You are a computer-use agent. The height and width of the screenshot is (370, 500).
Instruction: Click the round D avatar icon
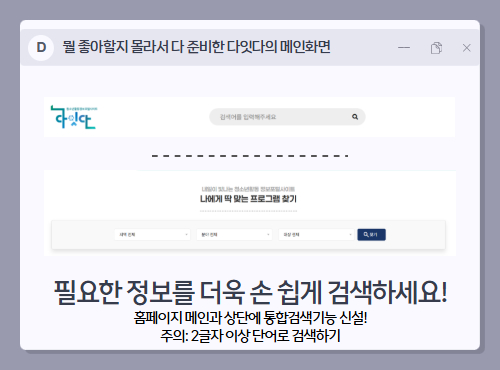41,48
